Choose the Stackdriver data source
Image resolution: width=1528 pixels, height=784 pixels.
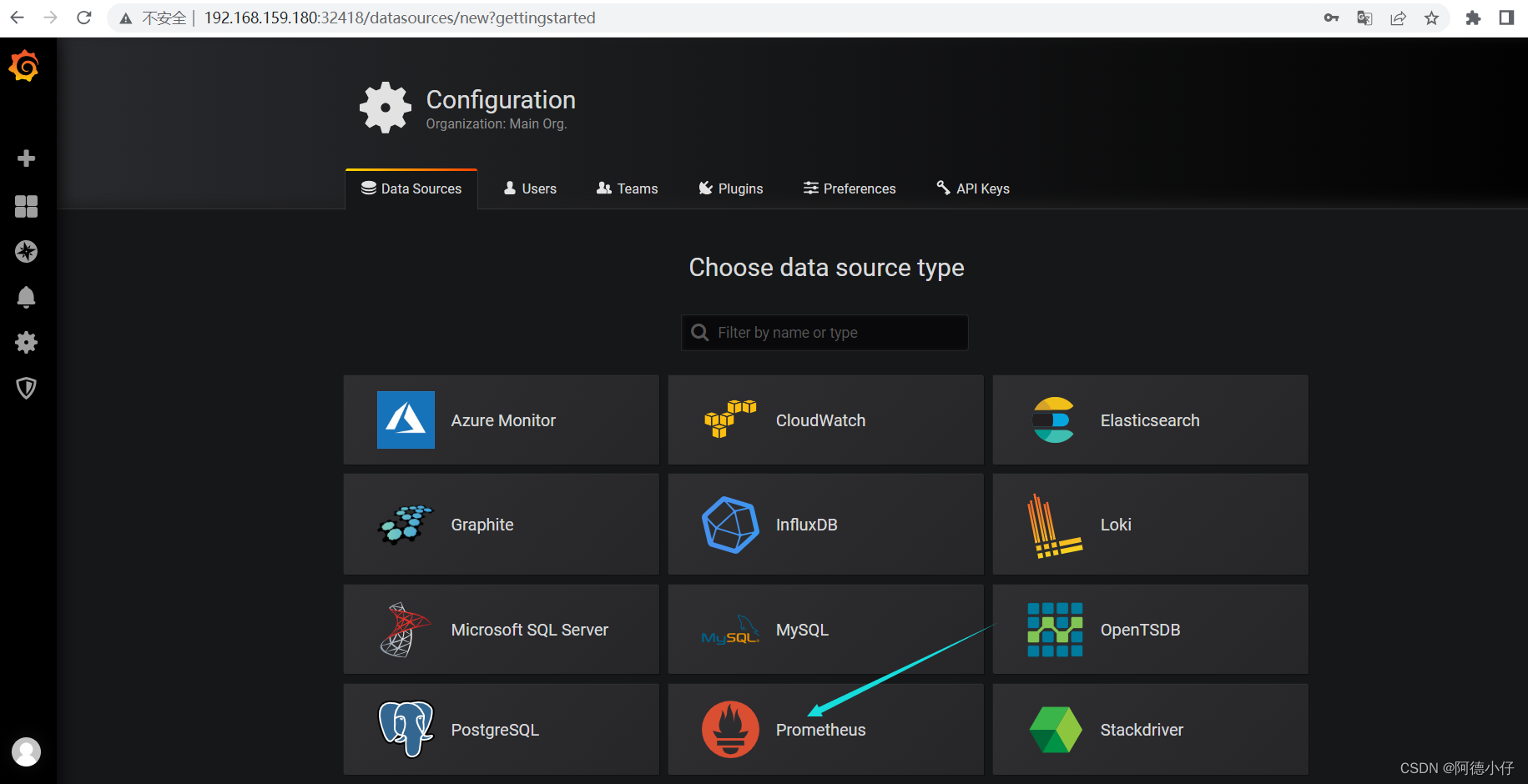click(x=1150, y=729)
